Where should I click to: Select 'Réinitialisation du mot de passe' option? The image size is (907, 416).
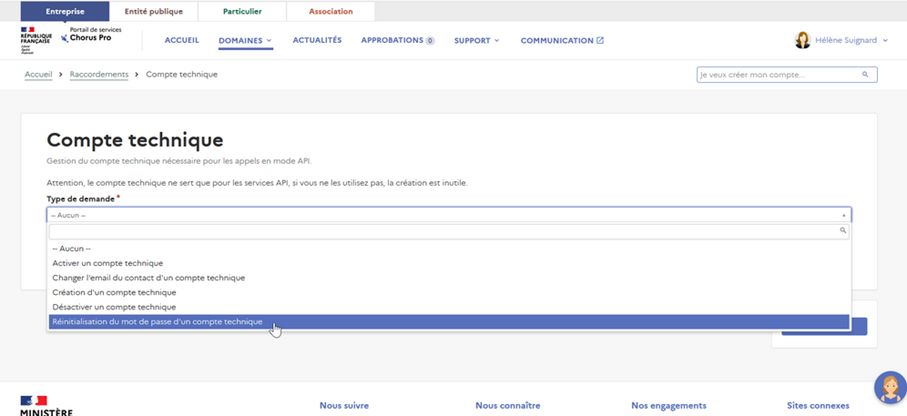[x=449, y=322]
